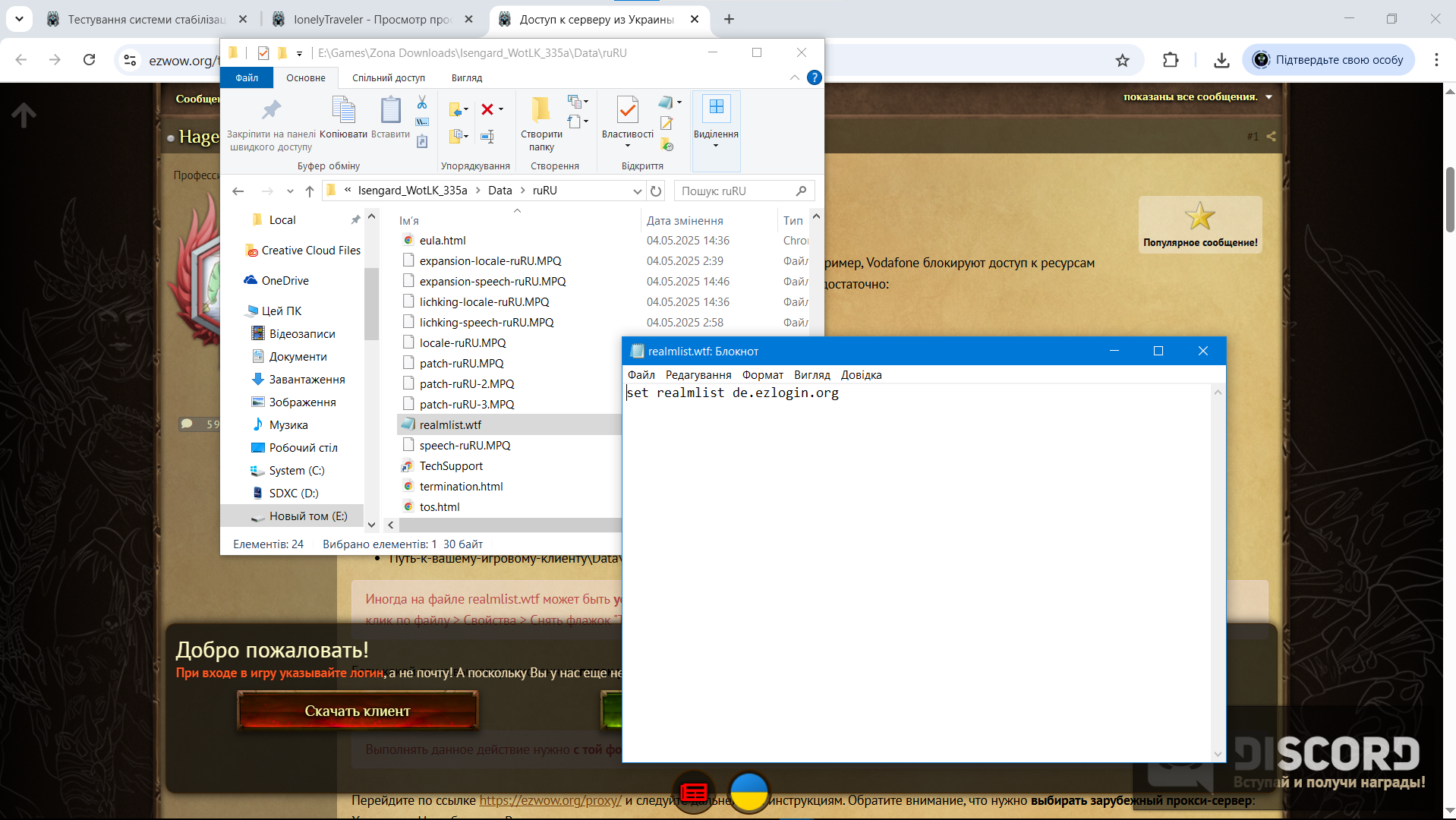Click the Paste shortcut icon in ribbon
This screenshot has height=820, width=1456.
(x=422, y=141)
